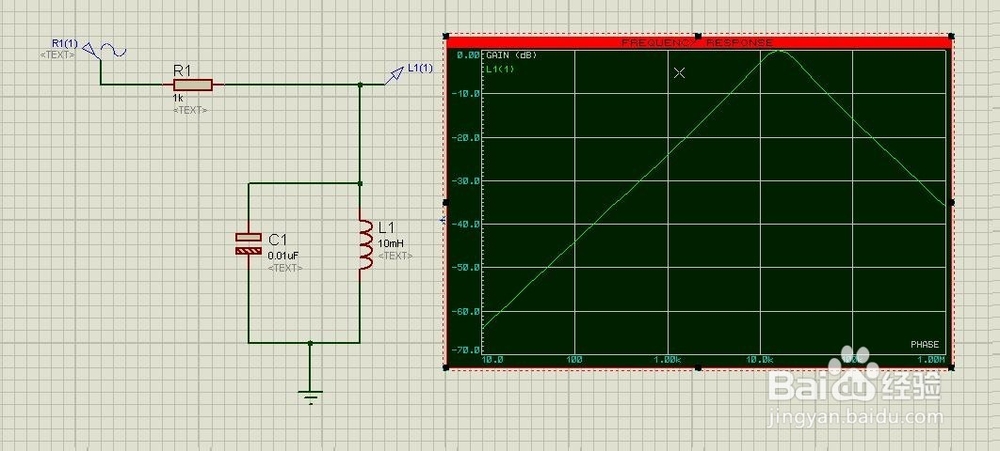Screen dimensions: 1000x451
Task: Click the 10mH inductance value
Action: [391, 243]
